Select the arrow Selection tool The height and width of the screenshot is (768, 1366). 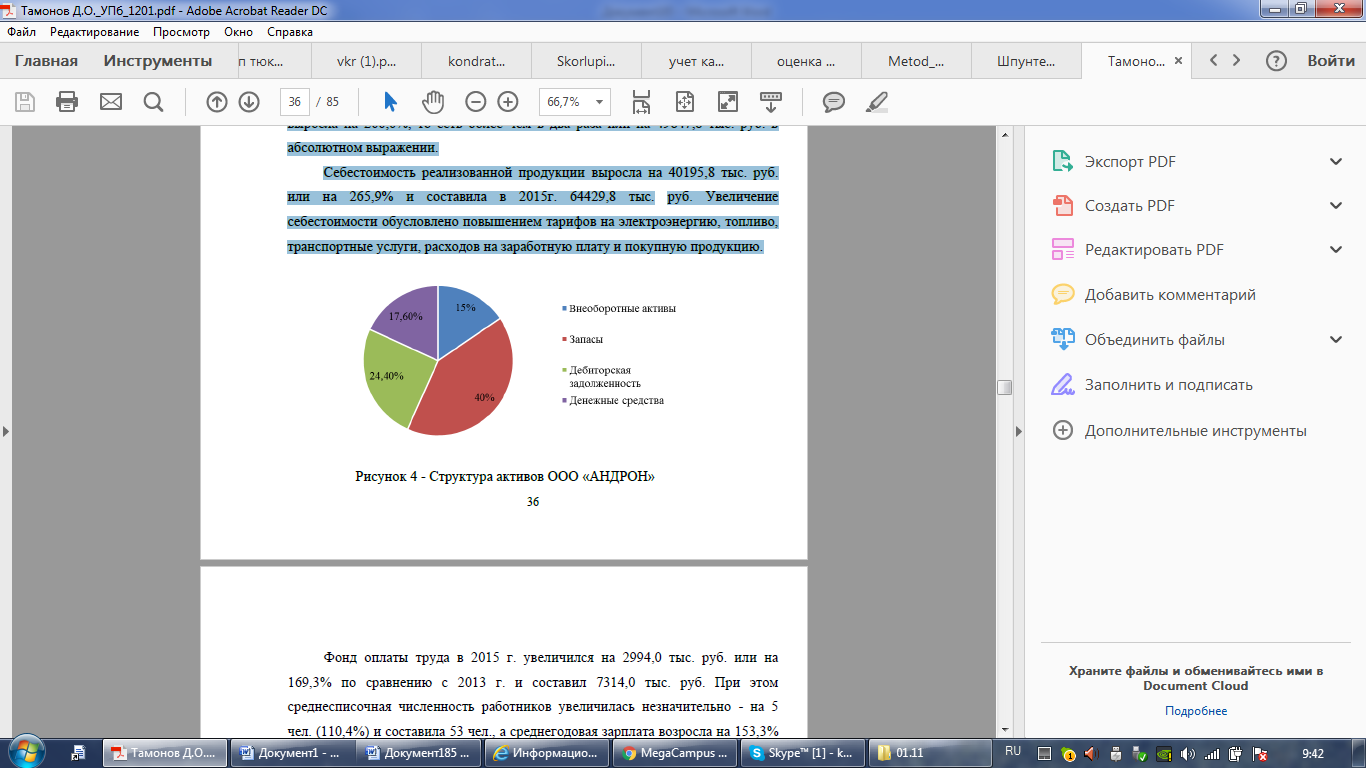(391, 102)
